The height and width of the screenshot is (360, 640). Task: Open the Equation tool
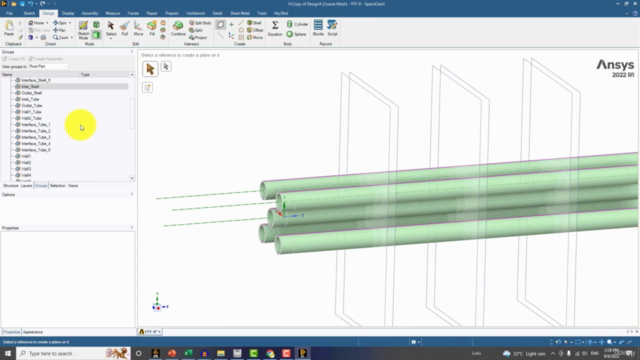[275, 29]
